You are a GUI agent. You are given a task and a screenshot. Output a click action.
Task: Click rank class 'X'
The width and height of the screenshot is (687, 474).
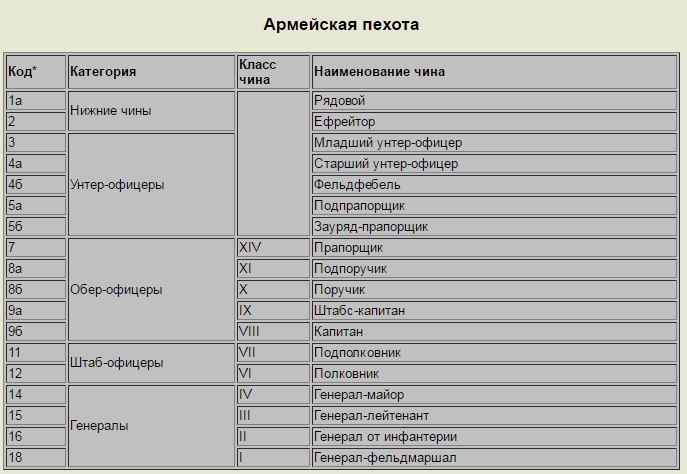coord(273,290)
